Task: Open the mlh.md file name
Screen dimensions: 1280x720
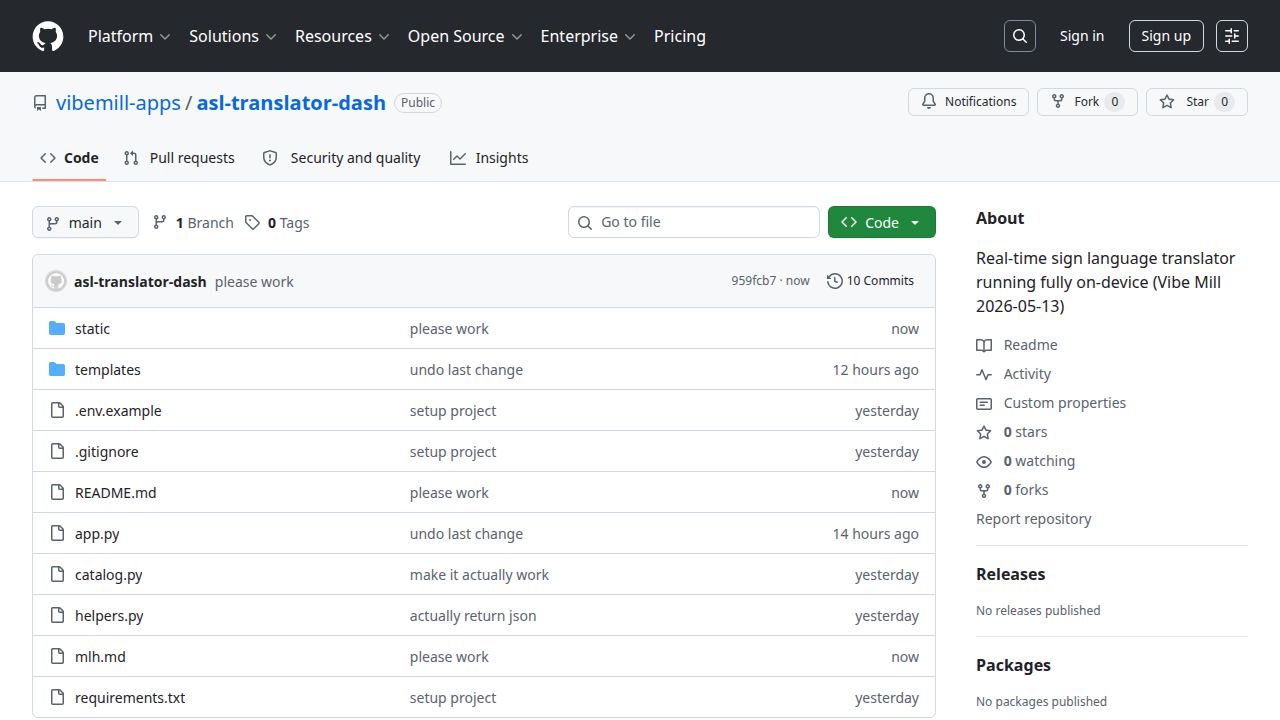Action: (100, 657)
